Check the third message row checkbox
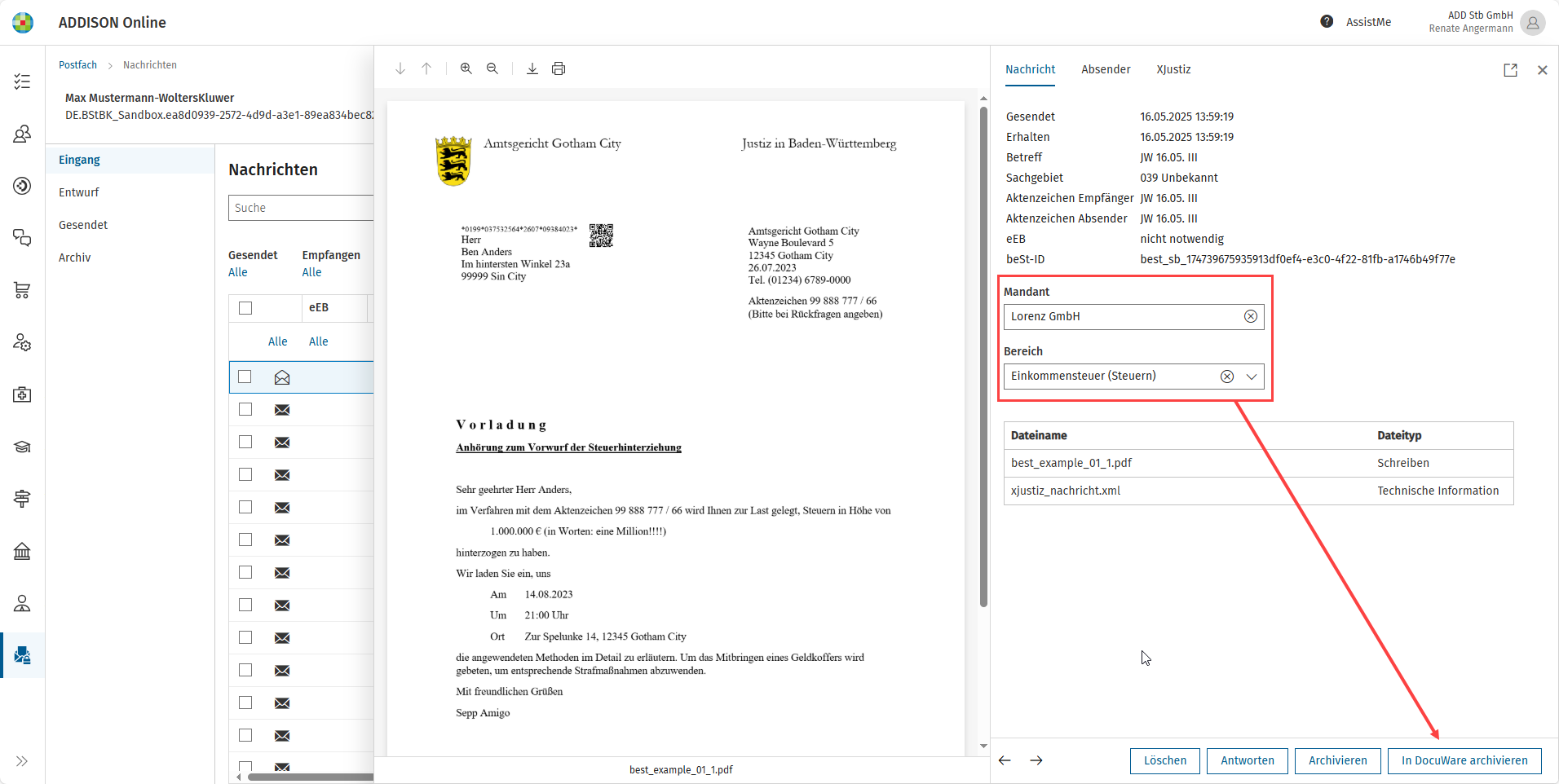This screenshot has width=1559, height=784. (245, 442)
